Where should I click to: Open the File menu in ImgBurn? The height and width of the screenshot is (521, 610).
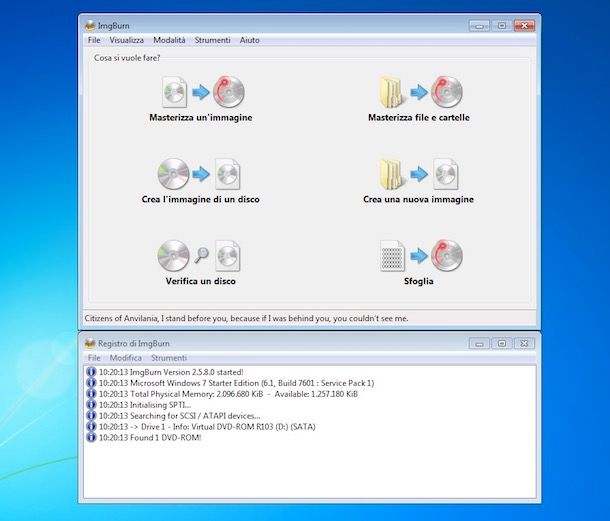[x=94, y=40]
